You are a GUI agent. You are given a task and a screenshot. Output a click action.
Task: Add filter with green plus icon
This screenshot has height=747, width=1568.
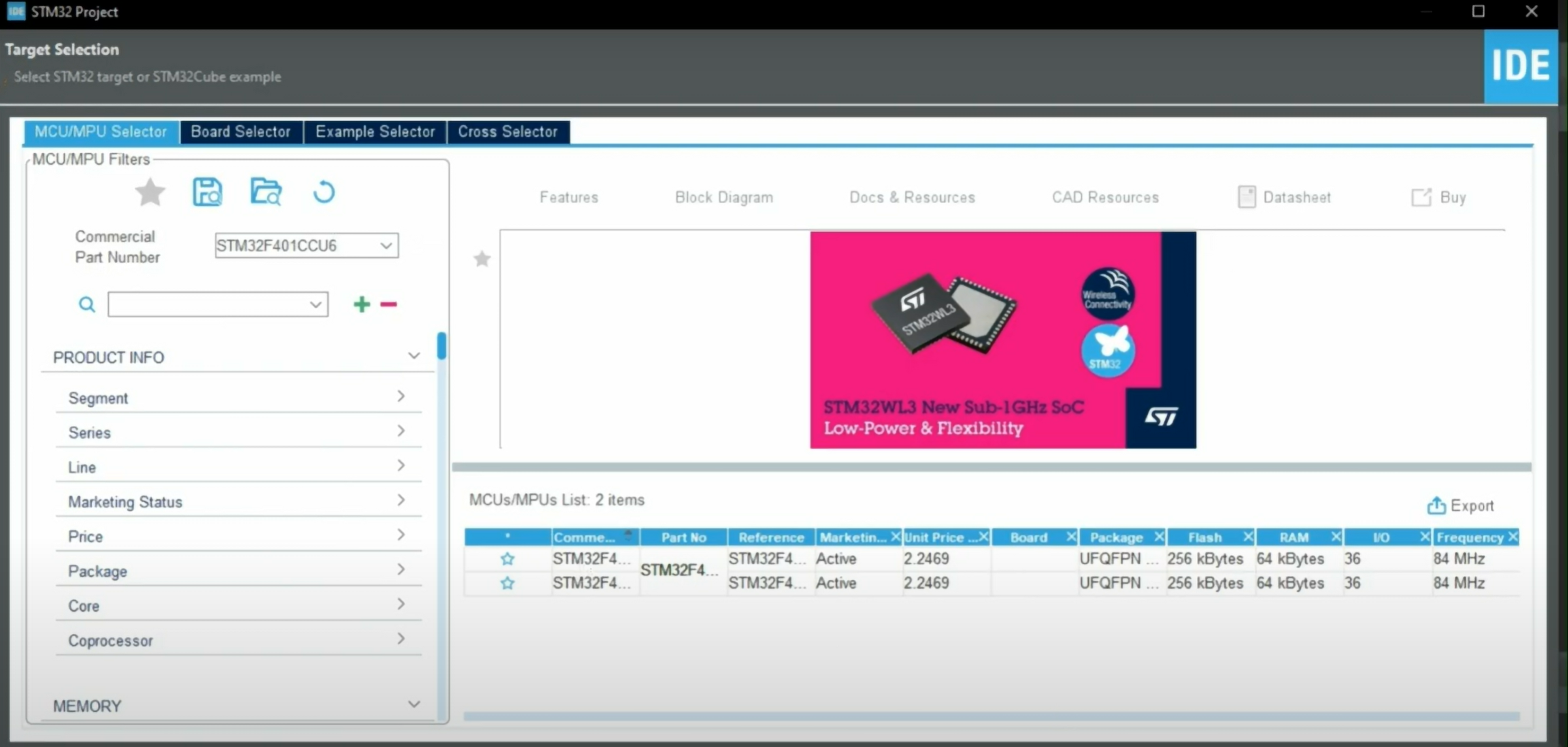361,304
